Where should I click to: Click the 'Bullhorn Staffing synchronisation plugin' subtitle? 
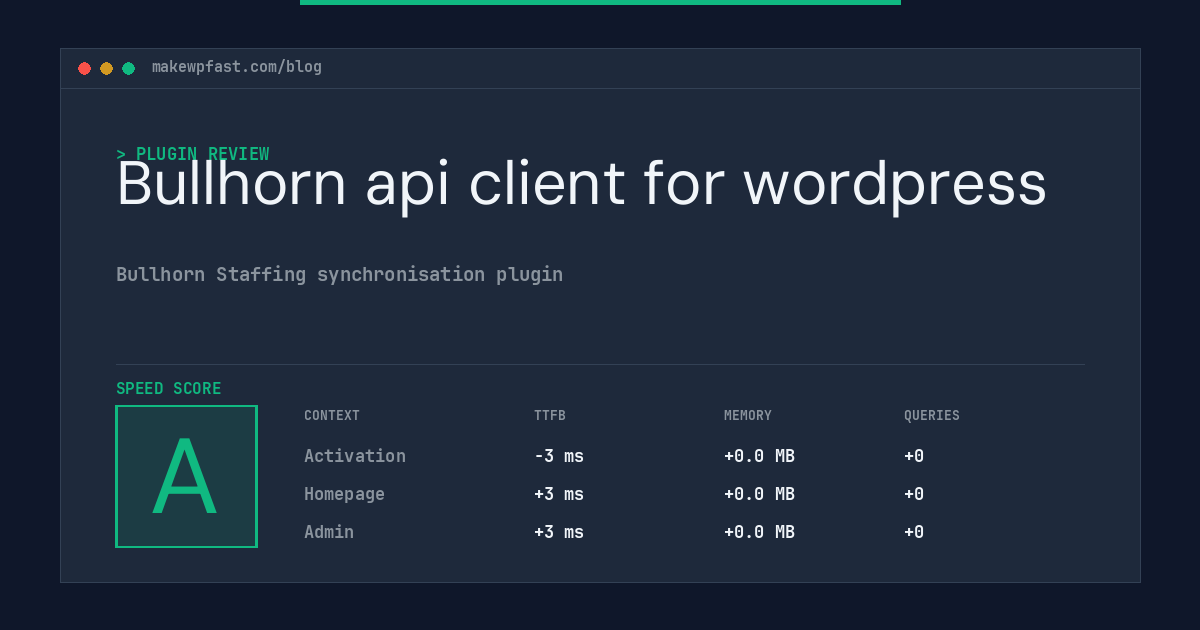[x=339, y=274]
